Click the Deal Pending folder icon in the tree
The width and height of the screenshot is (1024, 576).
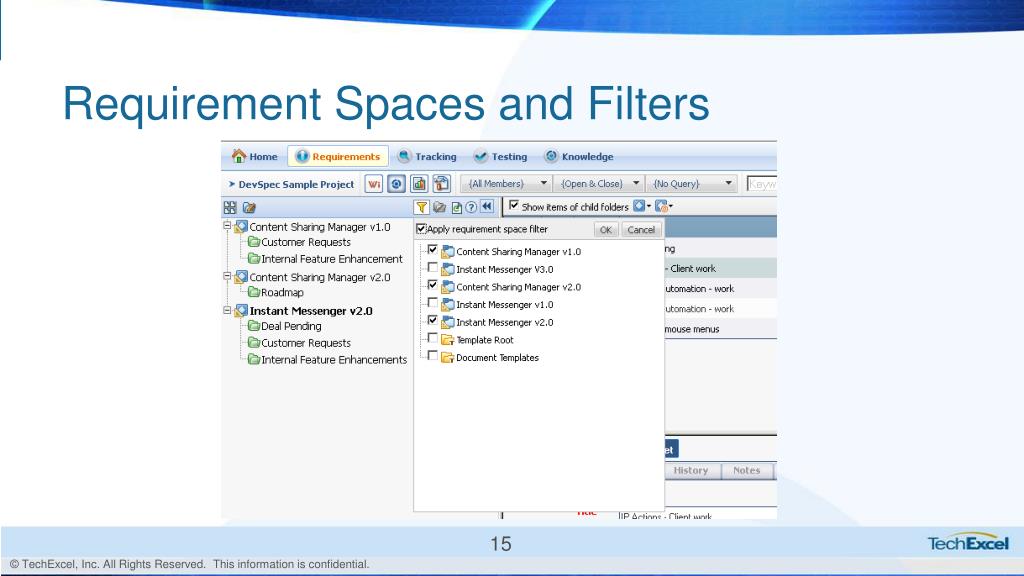point(254,326)
